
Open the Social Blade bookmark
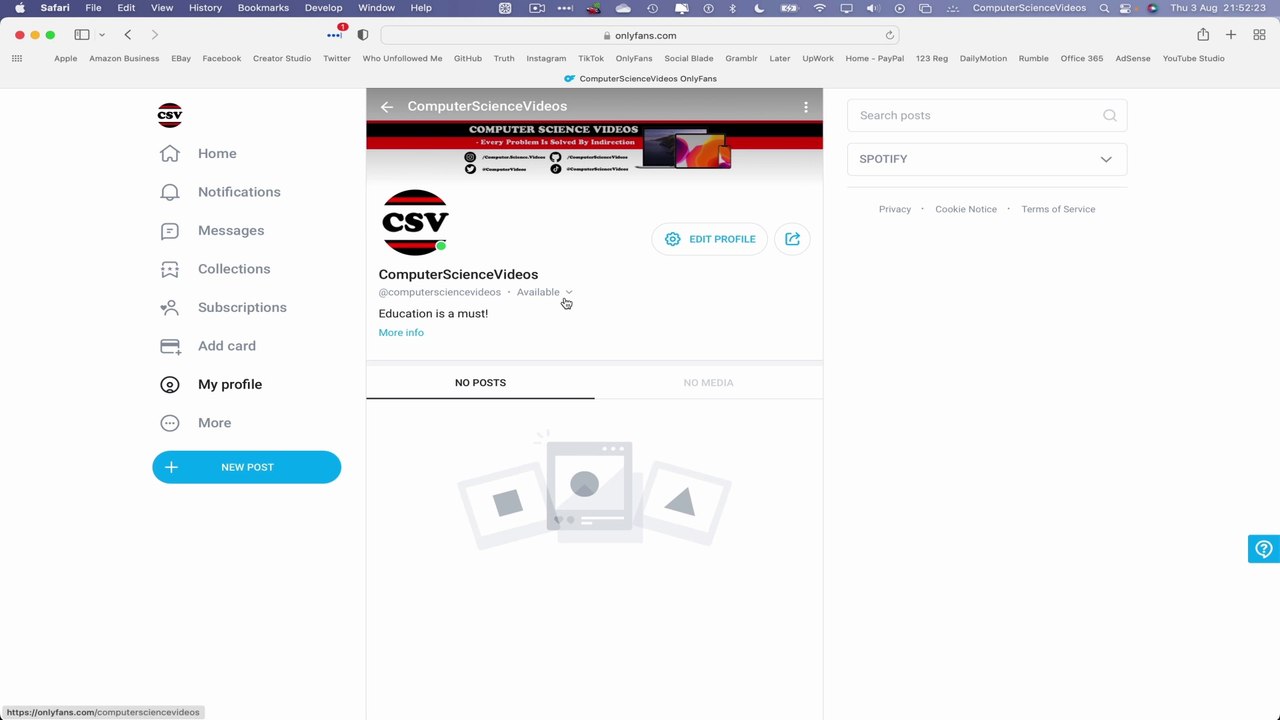pos(689,58)
